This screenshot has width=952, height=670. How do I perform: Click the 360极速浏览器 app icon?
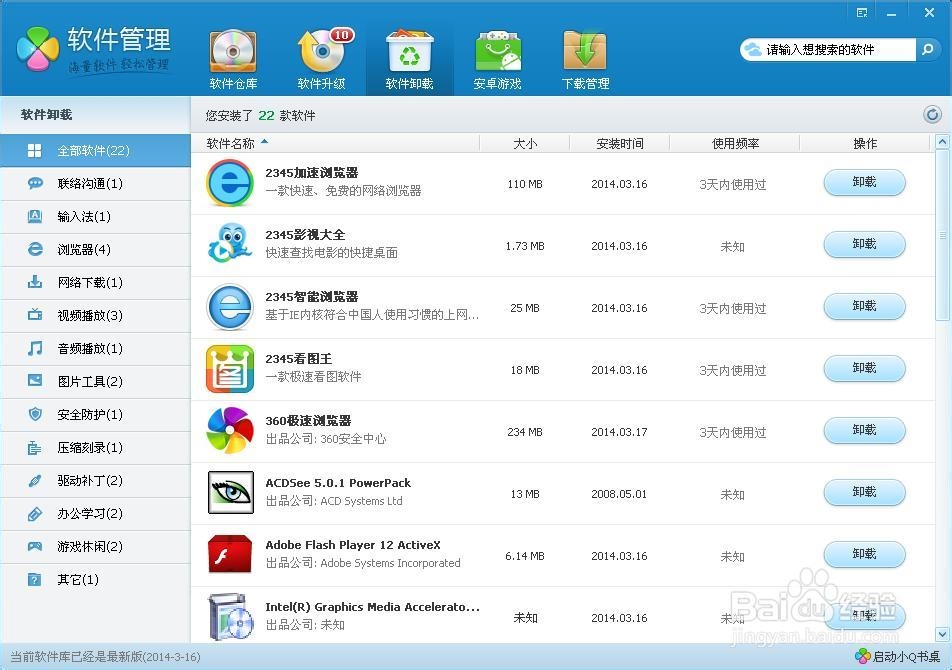click(230, 431)
